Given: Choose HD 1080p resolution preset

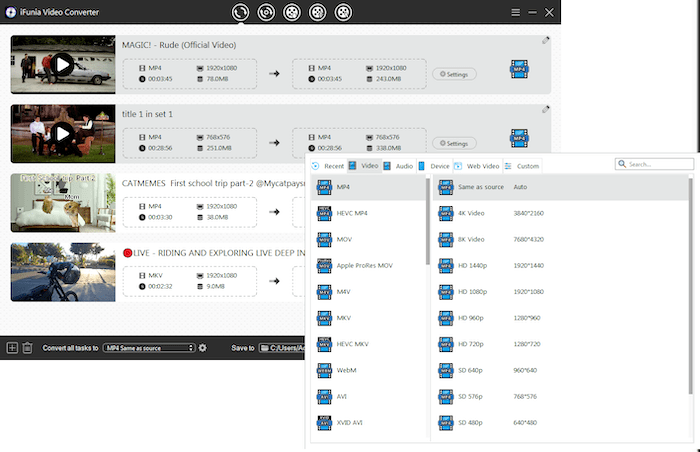Looking at the screenshot, I should tap(471, 291).
